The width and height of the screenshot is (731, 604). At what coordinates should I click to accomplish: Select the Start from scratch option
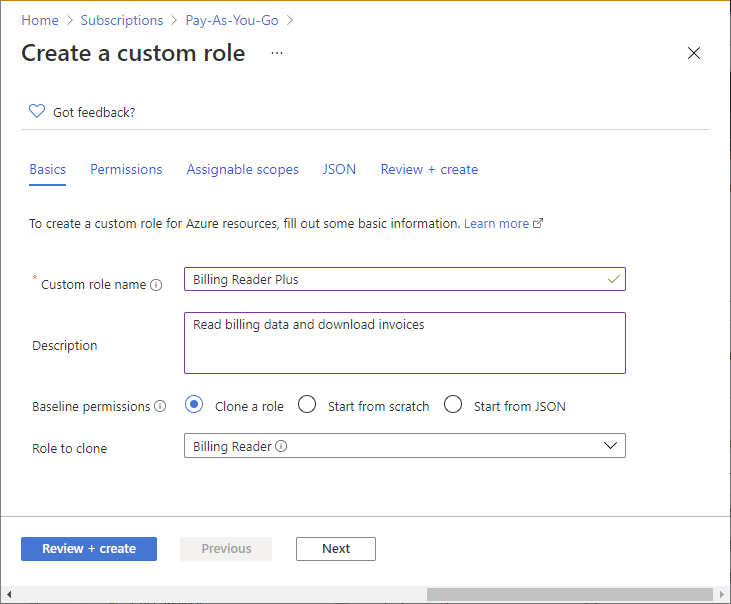[x=307, y=404]
